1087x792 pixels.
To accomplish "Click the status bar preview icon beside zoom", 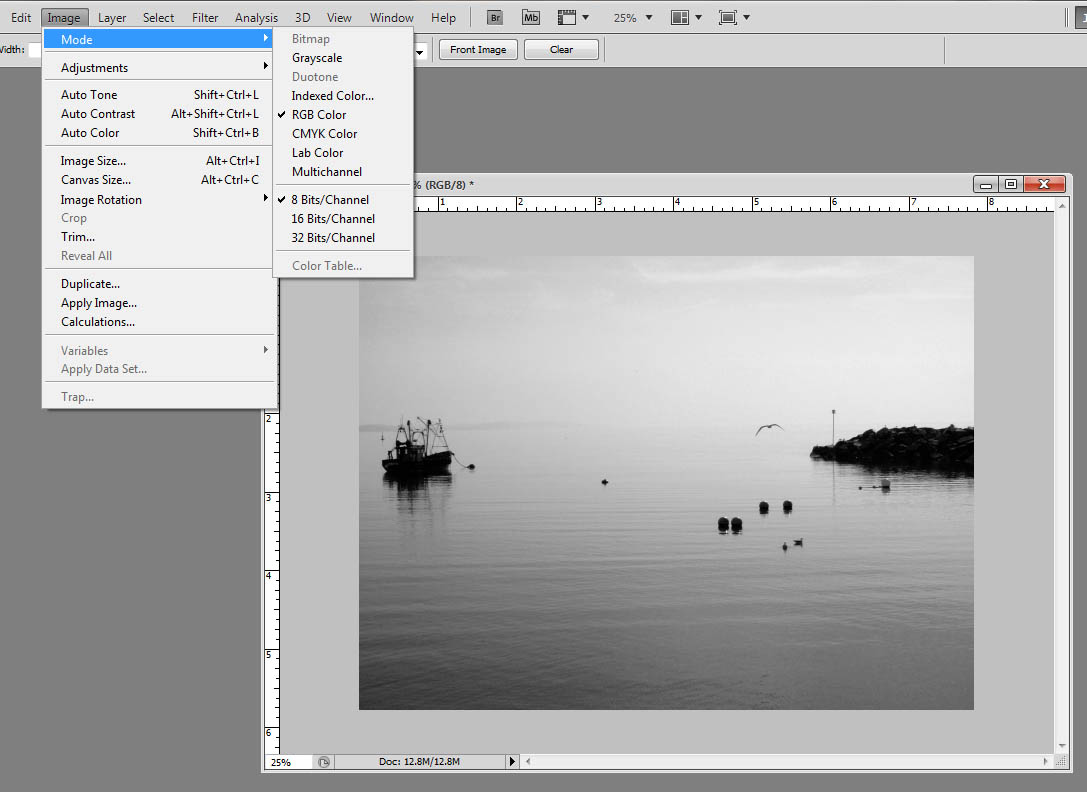I will click(x=324, y=762).
